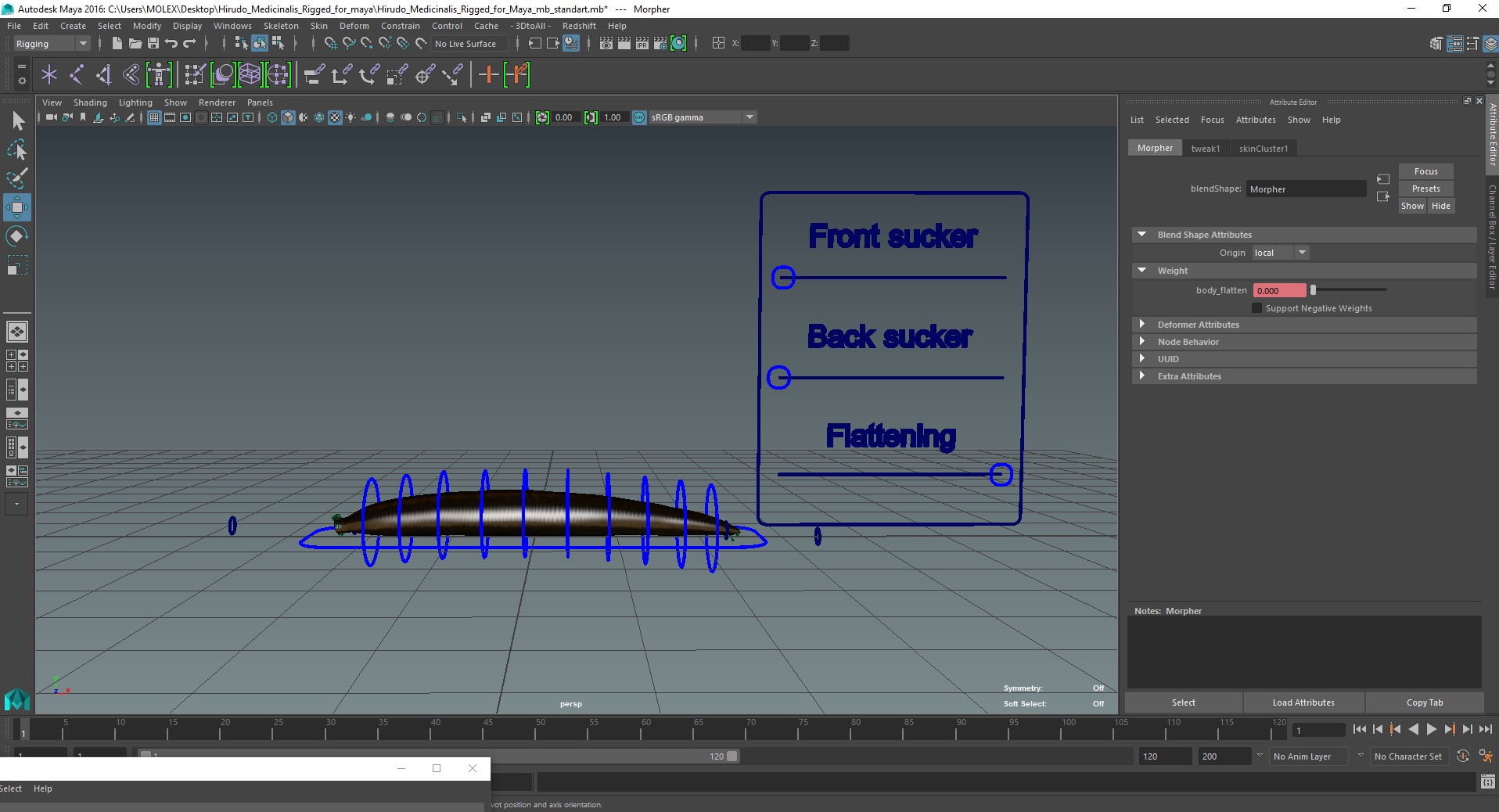Image resolution: width=1499 pixels, height=812 pixels.
Task: Expand the Extra Attributes section
Action: (x=1142, y=376)
